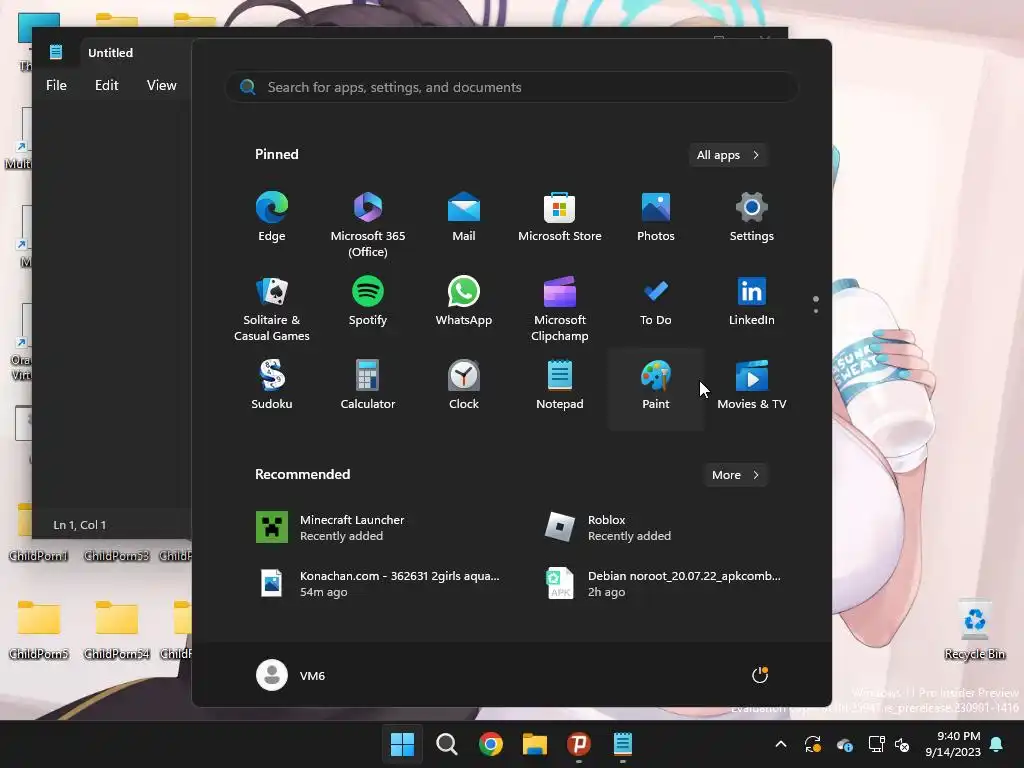Open VM6 user account menu
Screen dimensions: 1024x768
pos(291,675)
